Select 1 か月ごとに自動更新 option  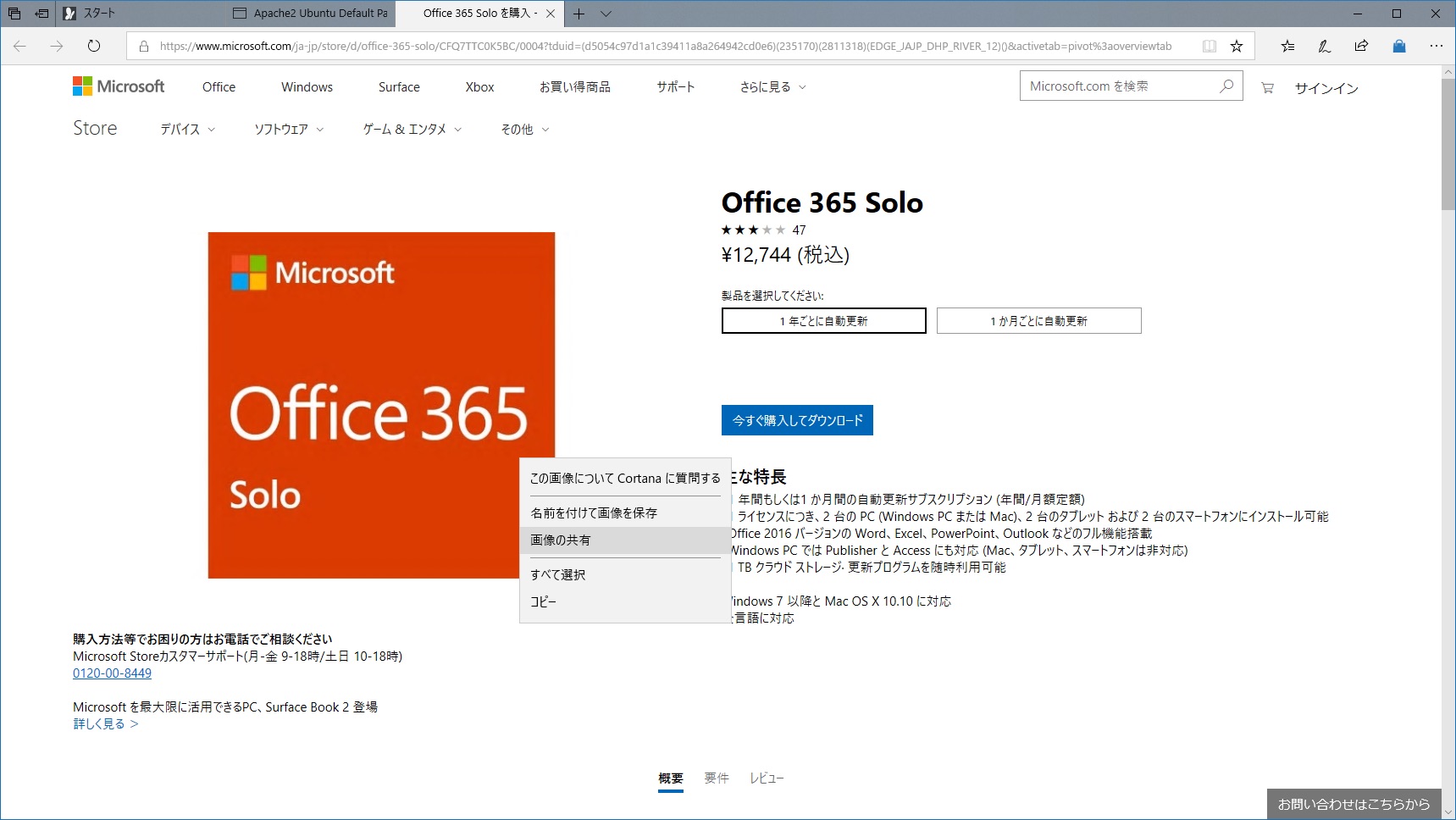point(1039,321)
